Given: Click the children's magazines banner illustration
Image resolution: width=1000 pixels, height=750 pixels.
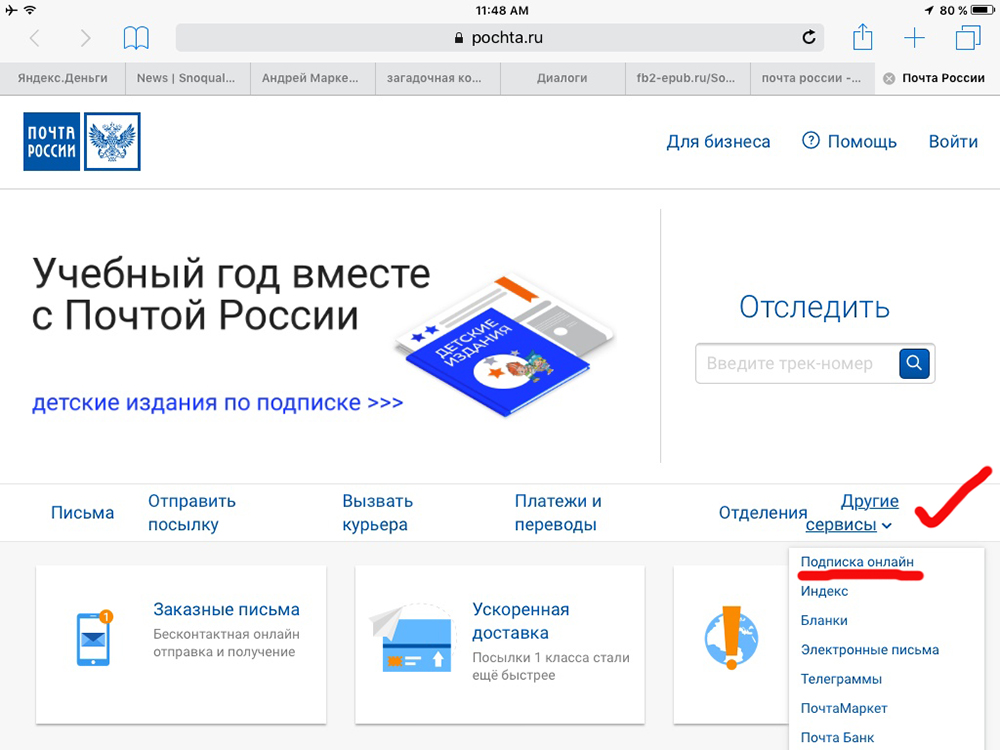Looking at the screenshot, I should [x=504, y=344].
